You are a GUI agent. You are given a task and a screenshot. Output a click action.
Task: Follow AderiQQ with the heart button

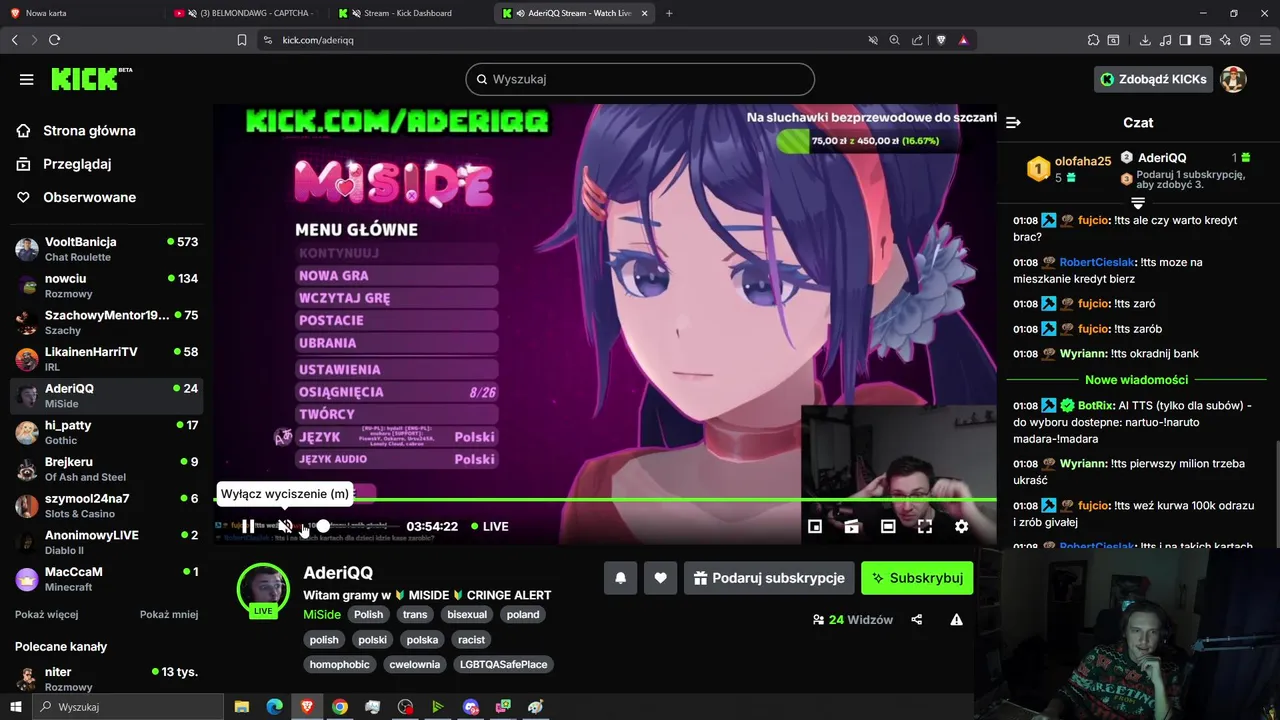click(660, 578)
